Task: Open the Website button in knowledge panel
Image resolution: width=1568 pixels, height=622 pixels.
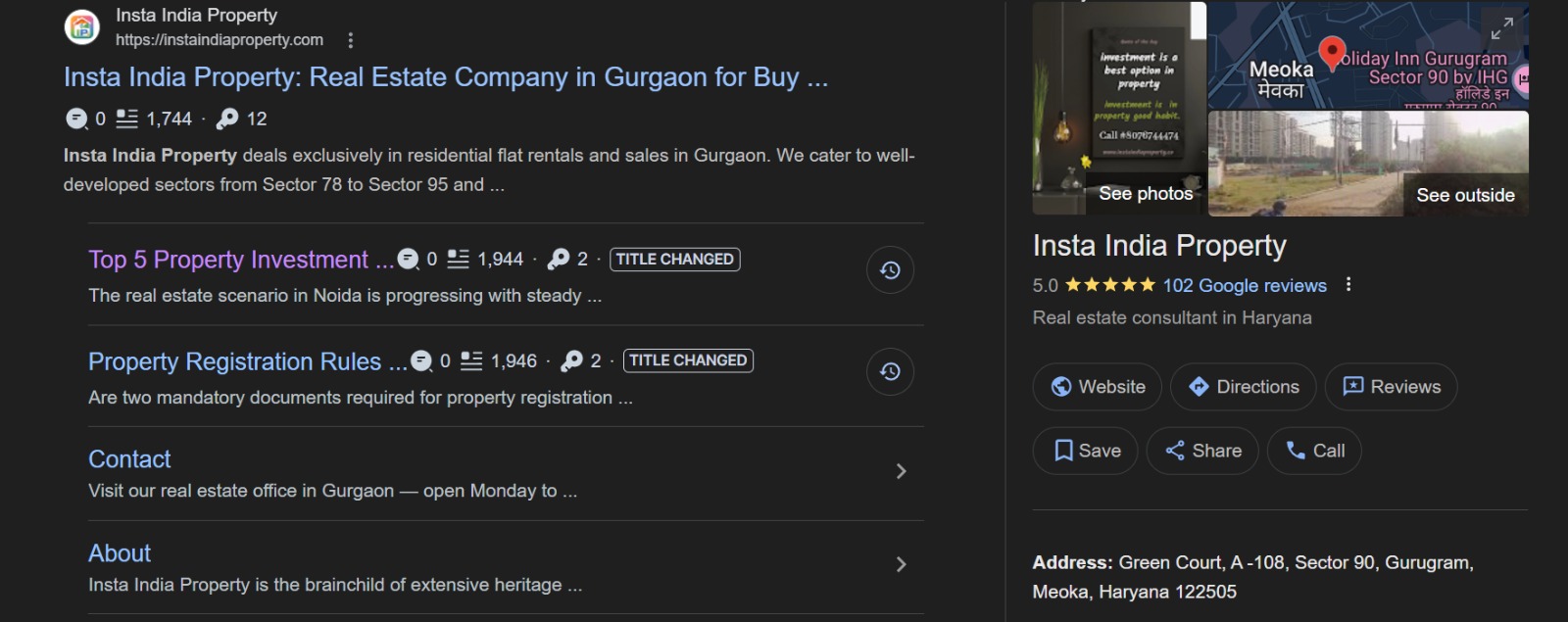Action: (1097, 387)
